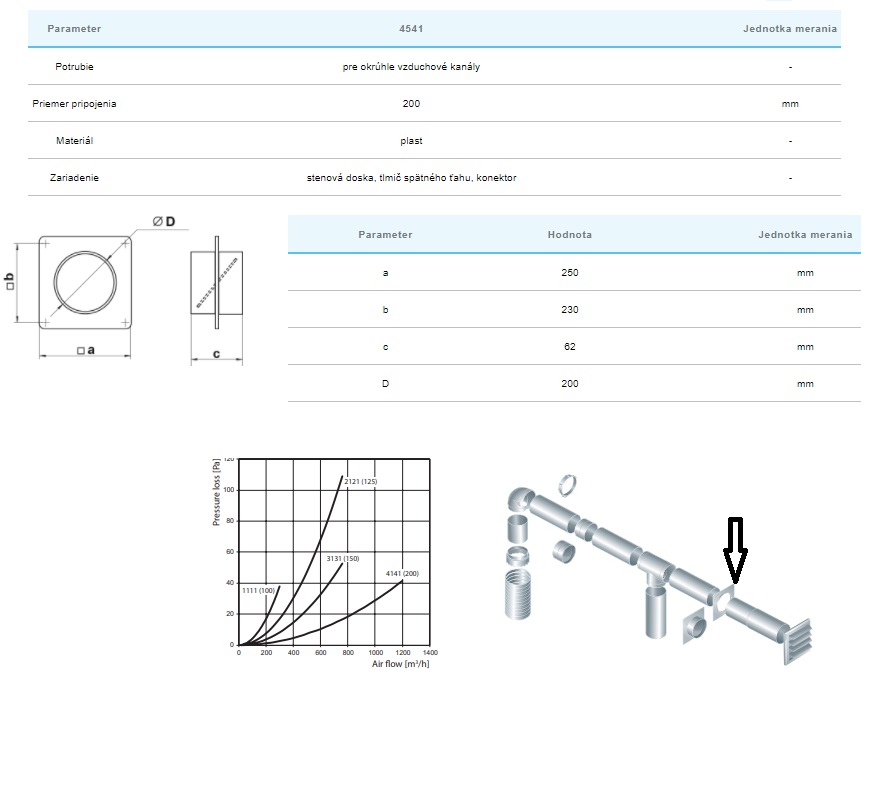Select the value 250 for parameter a
The height and width of the screenshot is (796, 883).
click(x=569, y=273)
